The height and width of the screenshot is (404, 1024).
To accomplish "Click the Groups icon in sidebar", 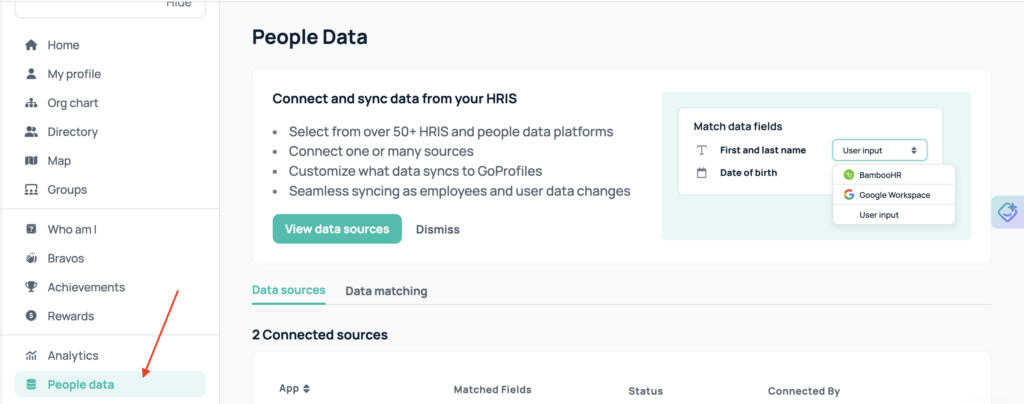I will [x=31, y=190].
